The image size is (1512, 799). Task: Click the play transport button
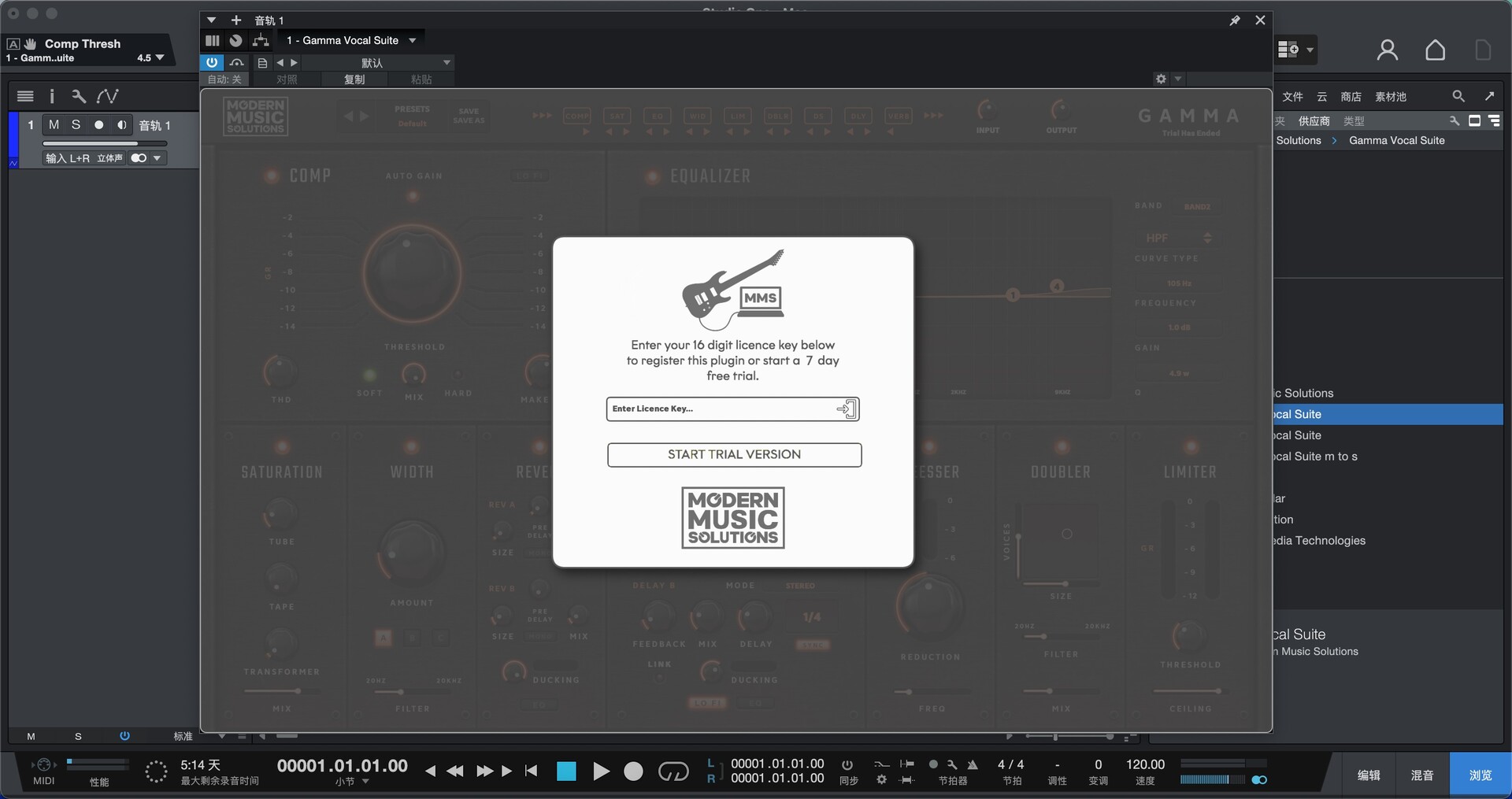(600, 771)
